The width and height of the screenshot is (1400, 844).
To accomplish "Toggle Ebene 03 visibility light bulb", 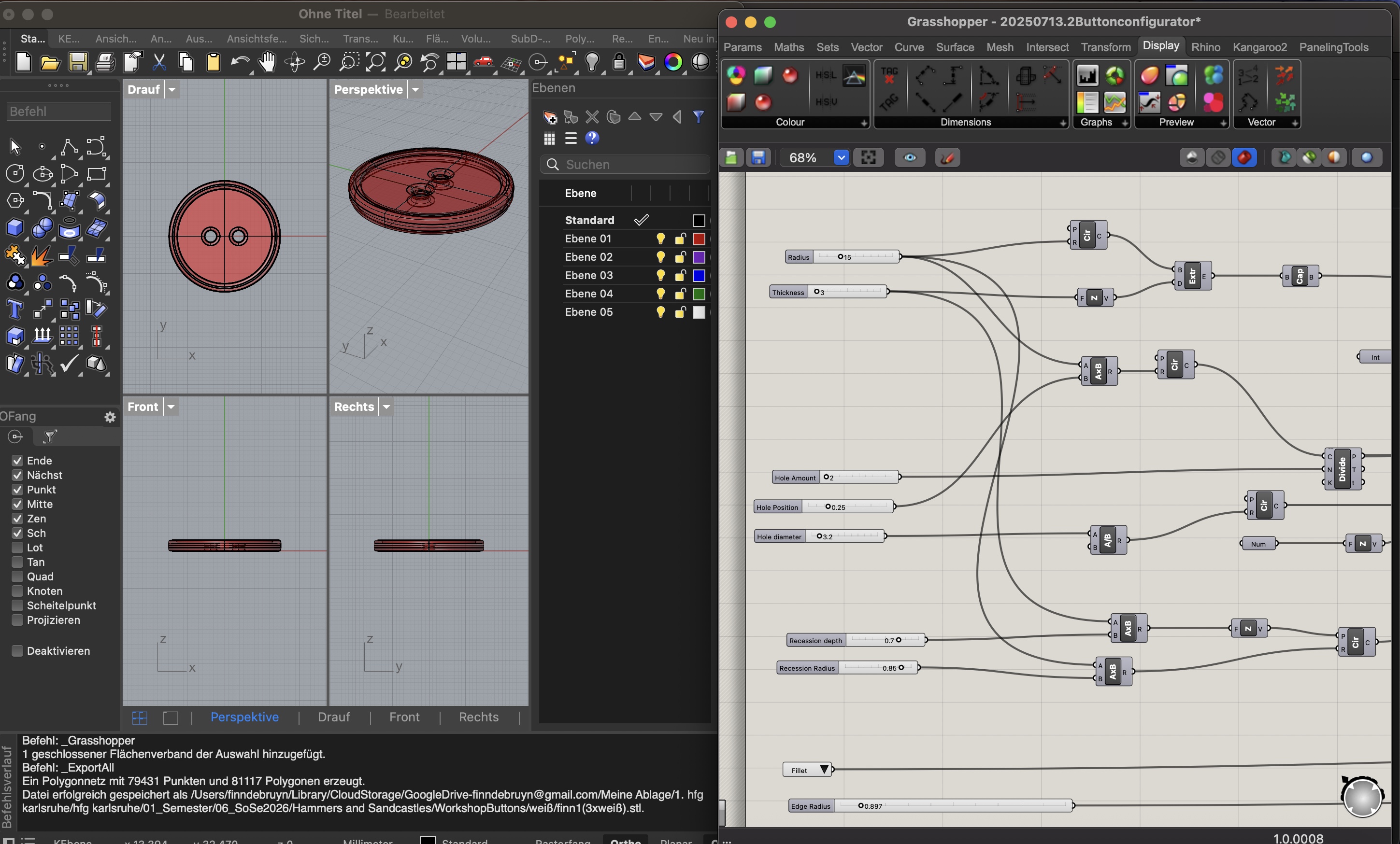I will click(660, 276).
